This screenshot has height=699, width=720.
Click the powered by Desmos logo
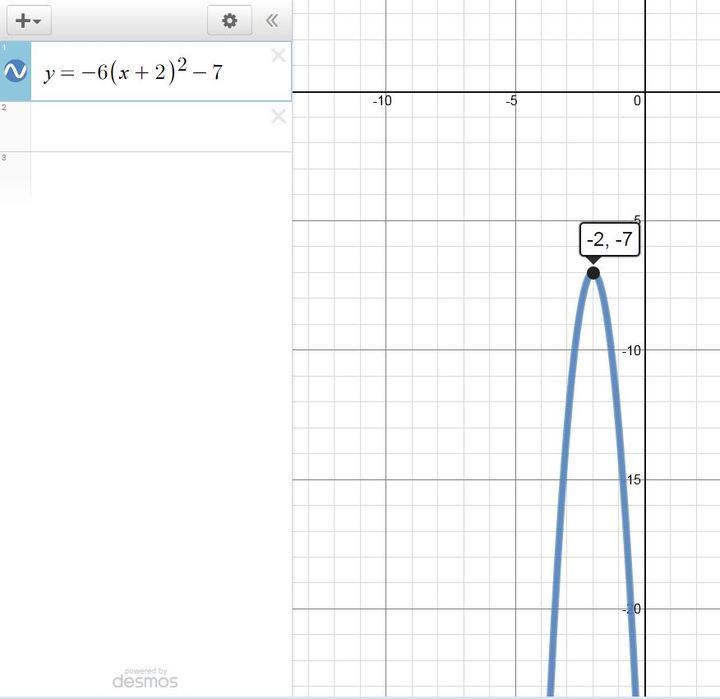146,679
